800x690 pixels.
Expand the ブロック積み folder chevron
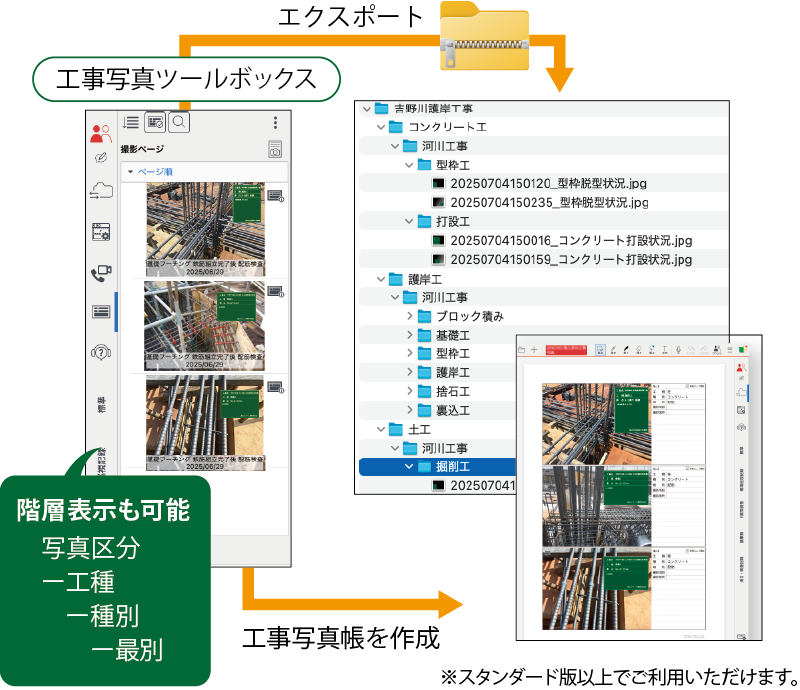410,316
